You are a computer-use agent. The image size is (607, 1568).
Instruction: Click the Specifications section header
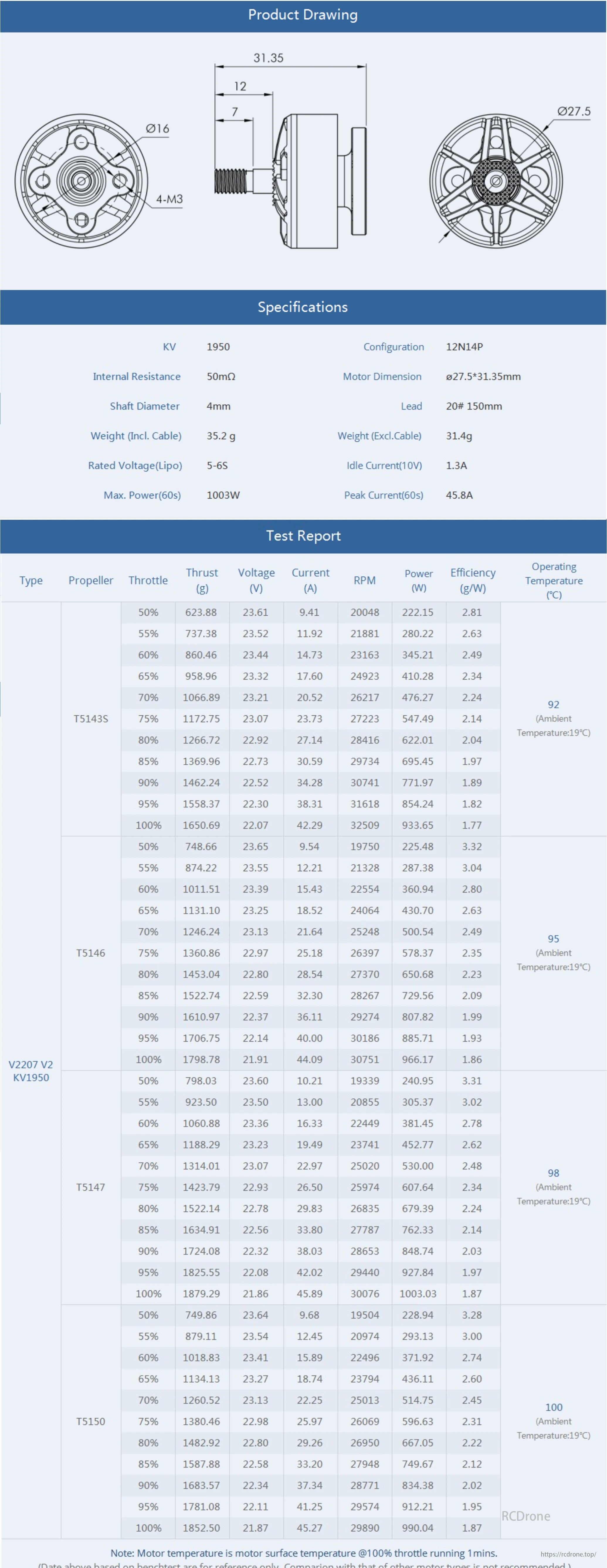(x=303, y=307)
